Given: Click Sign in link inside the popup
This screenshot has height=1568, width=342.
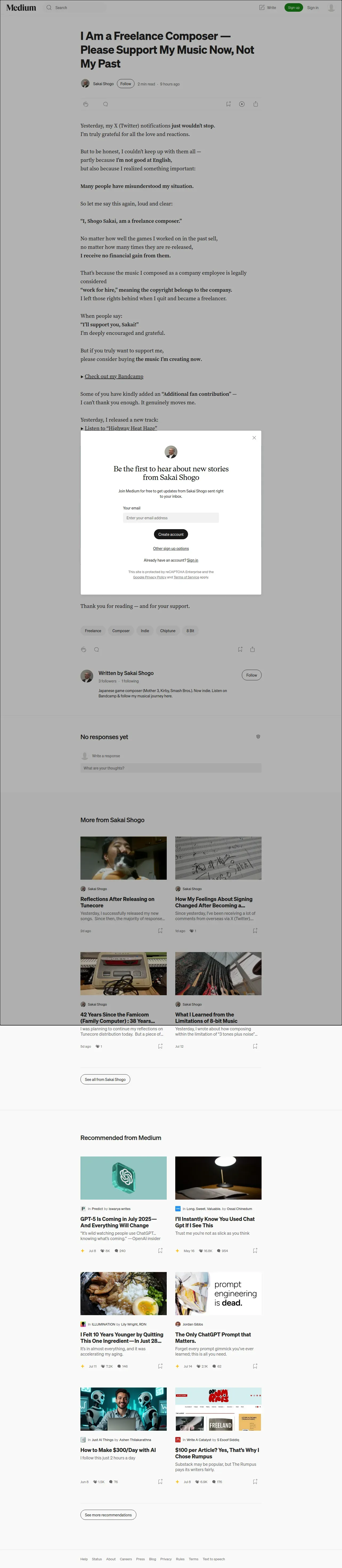Looking at the screenshot, I should (x=193, y=560).
